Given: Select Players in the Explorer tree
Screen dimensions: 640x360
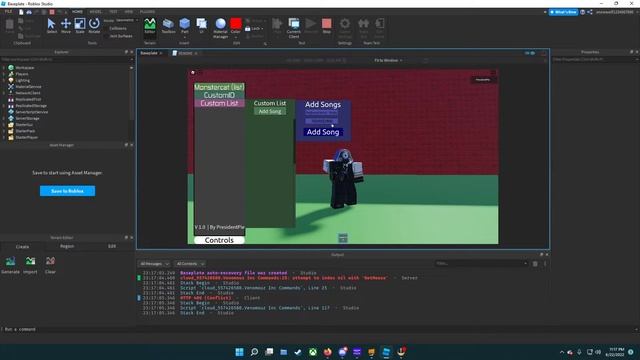Looking at the screenshot, I should click(x=22, y=74).
